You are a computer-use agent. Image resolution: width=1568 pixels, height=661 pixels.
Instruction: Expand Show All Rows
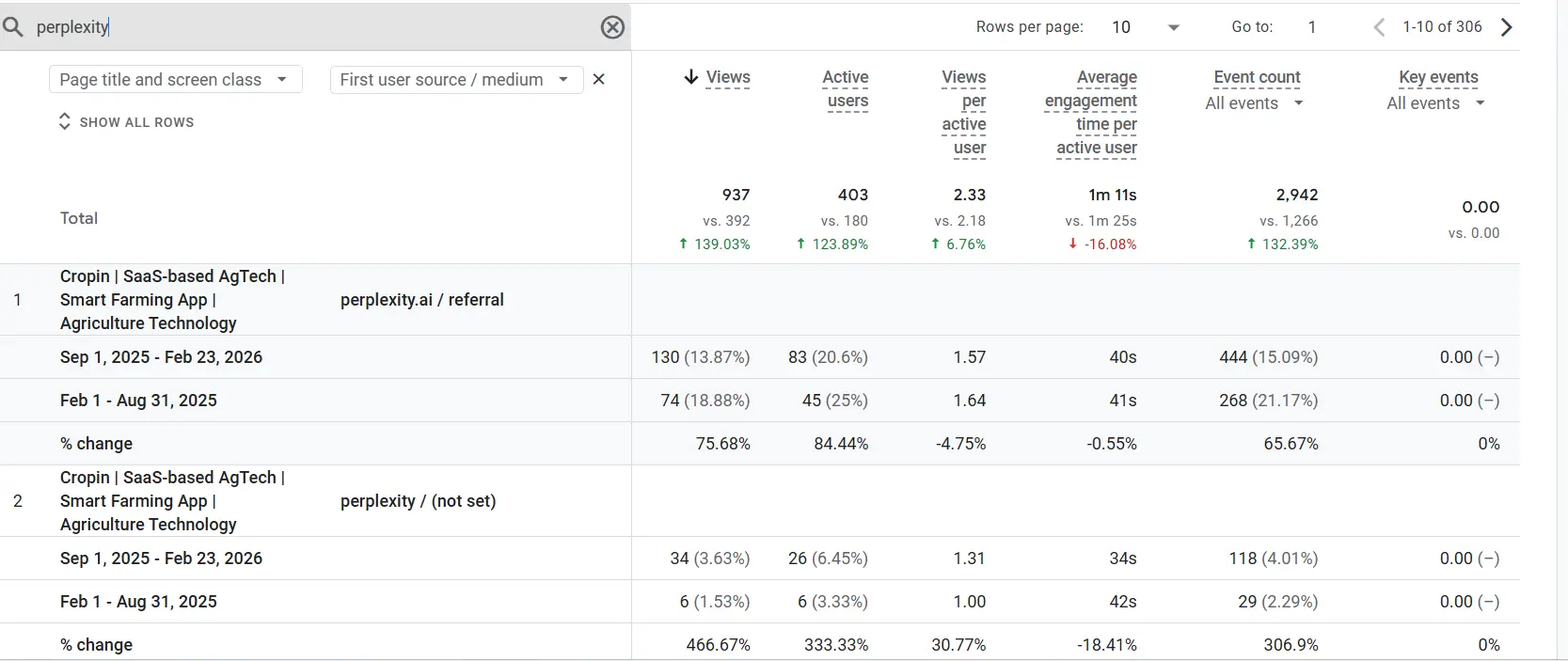point(126,122)
